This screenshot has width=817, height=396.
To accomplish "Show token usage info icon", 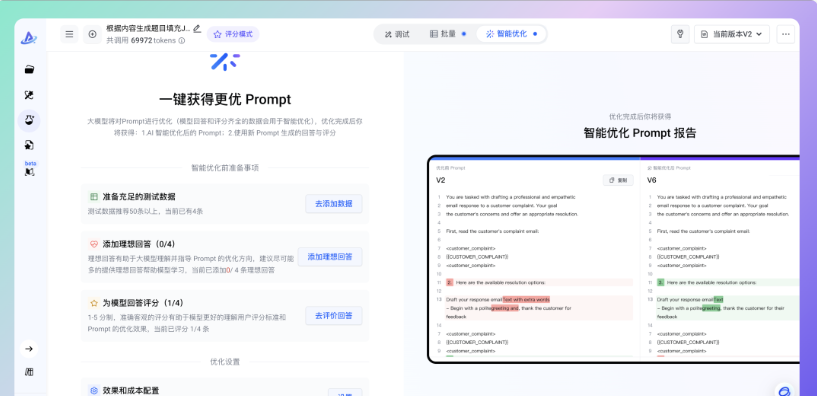I will (182, 41).
